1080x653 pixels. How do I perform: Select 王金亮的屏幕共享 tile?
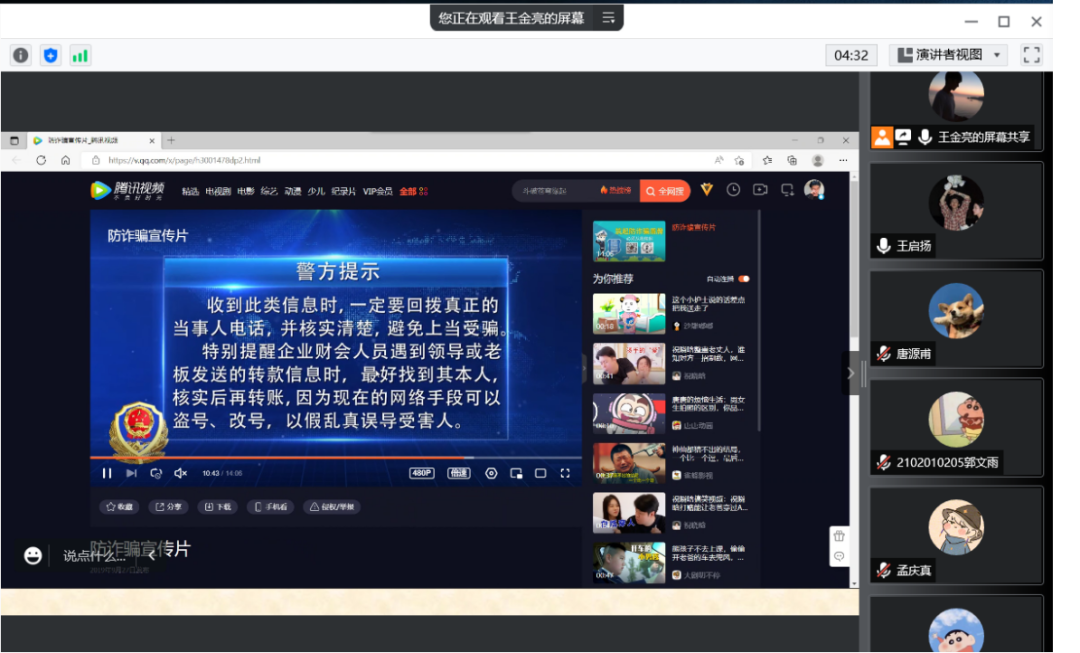pos(956,110)
